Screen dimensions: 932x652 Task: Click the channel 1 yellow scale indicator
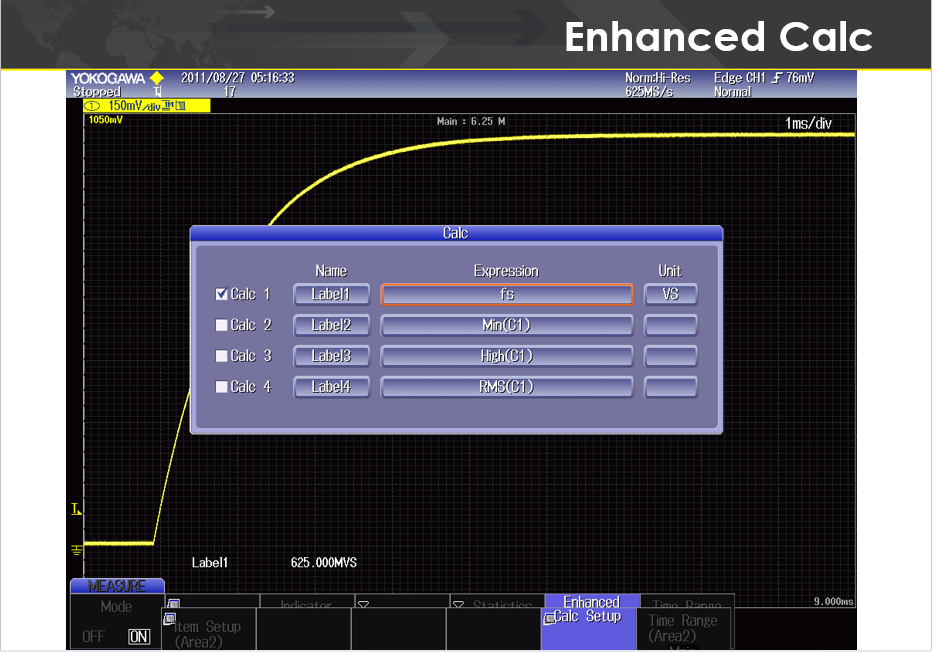pos(140,105)
